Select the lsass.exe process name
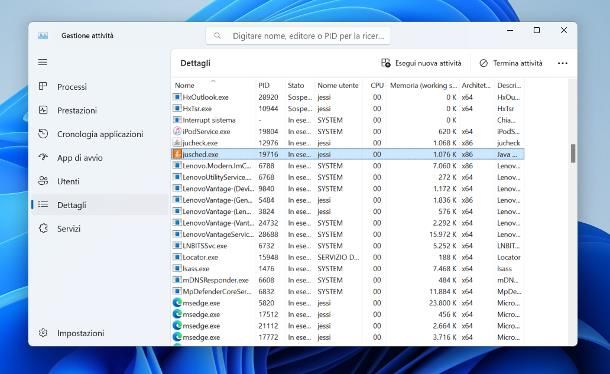610x374 pixels. (196, 269)
